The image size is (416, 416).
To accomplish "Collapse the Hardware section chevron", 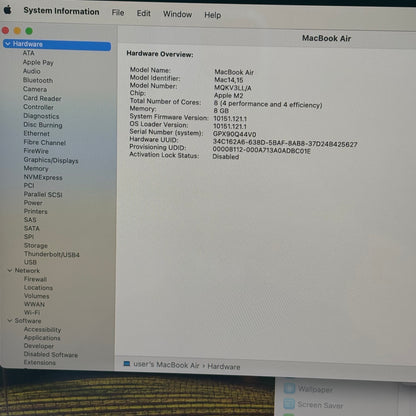I will click(x=8, y=44).
